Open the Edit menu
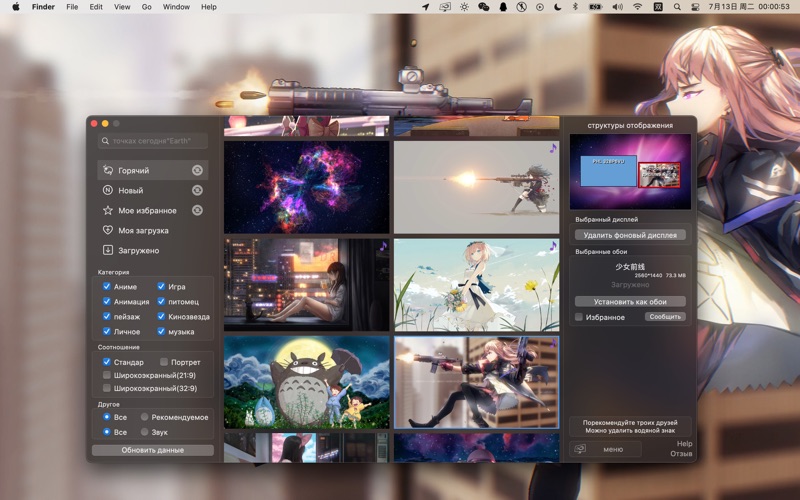 tap(96, 7)
